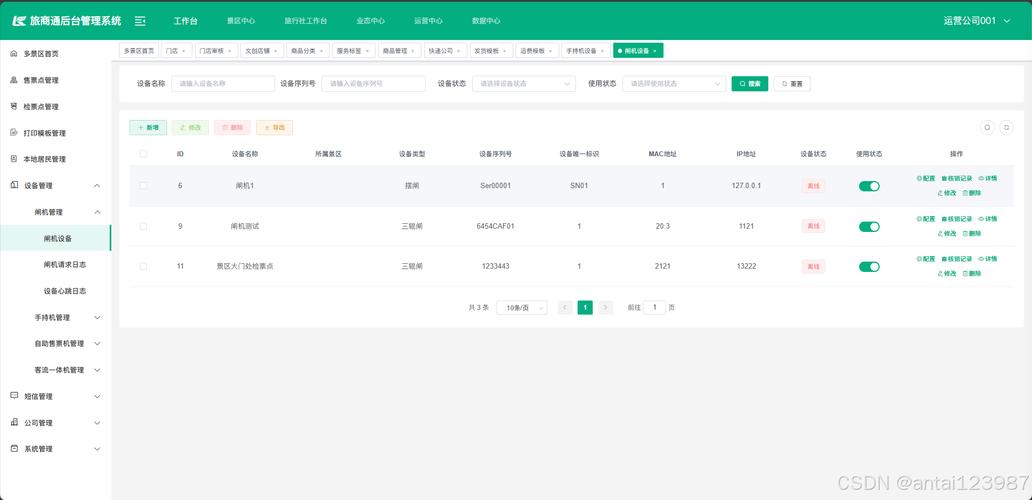Click the 重置 reset button
This screenshot has width=1032, height=500.
click(792, 84)
